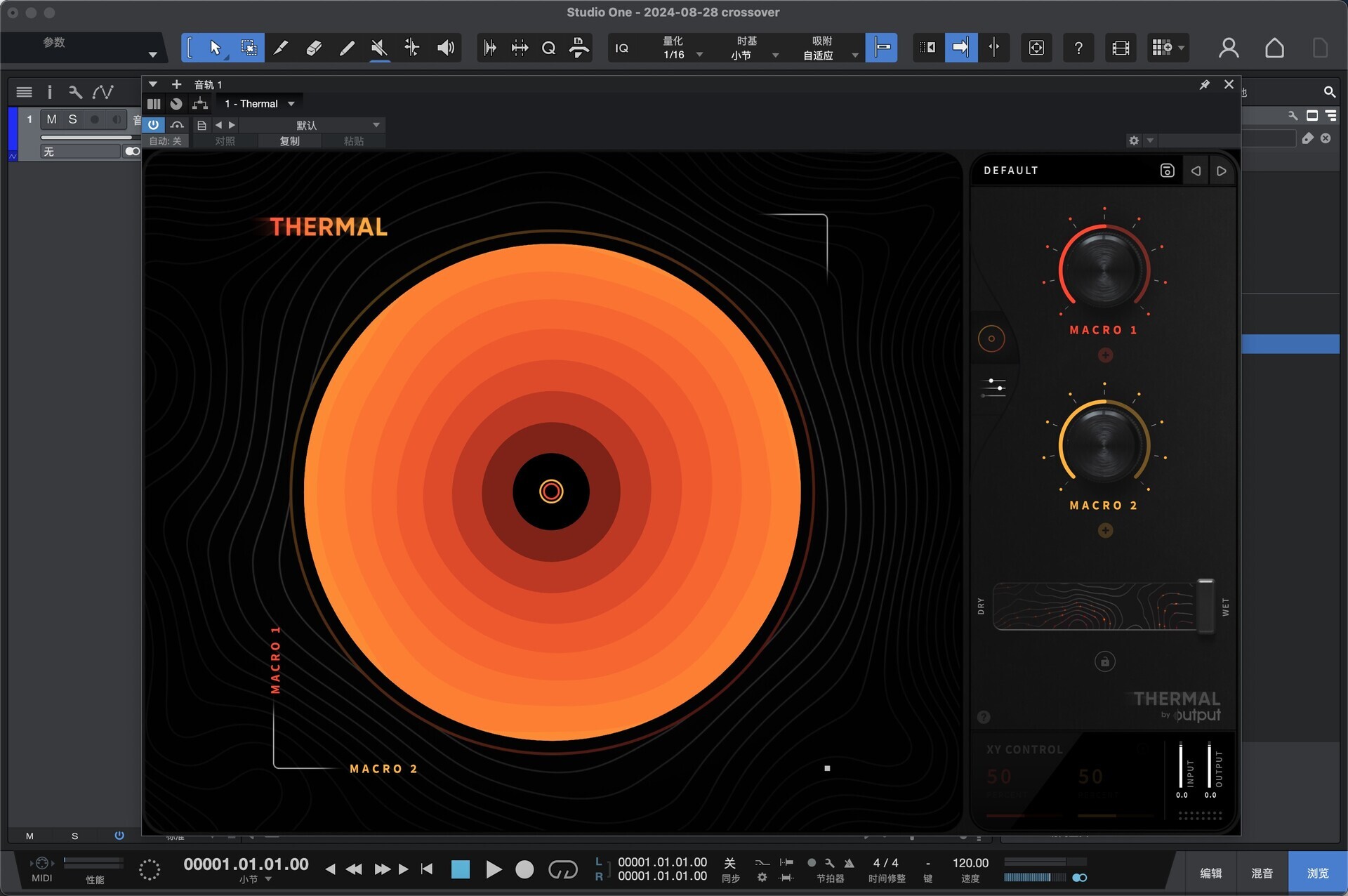This screenshot has width=1348, height=896.
Task: Click the 粘贴 paste button
Action: (354, 141)
